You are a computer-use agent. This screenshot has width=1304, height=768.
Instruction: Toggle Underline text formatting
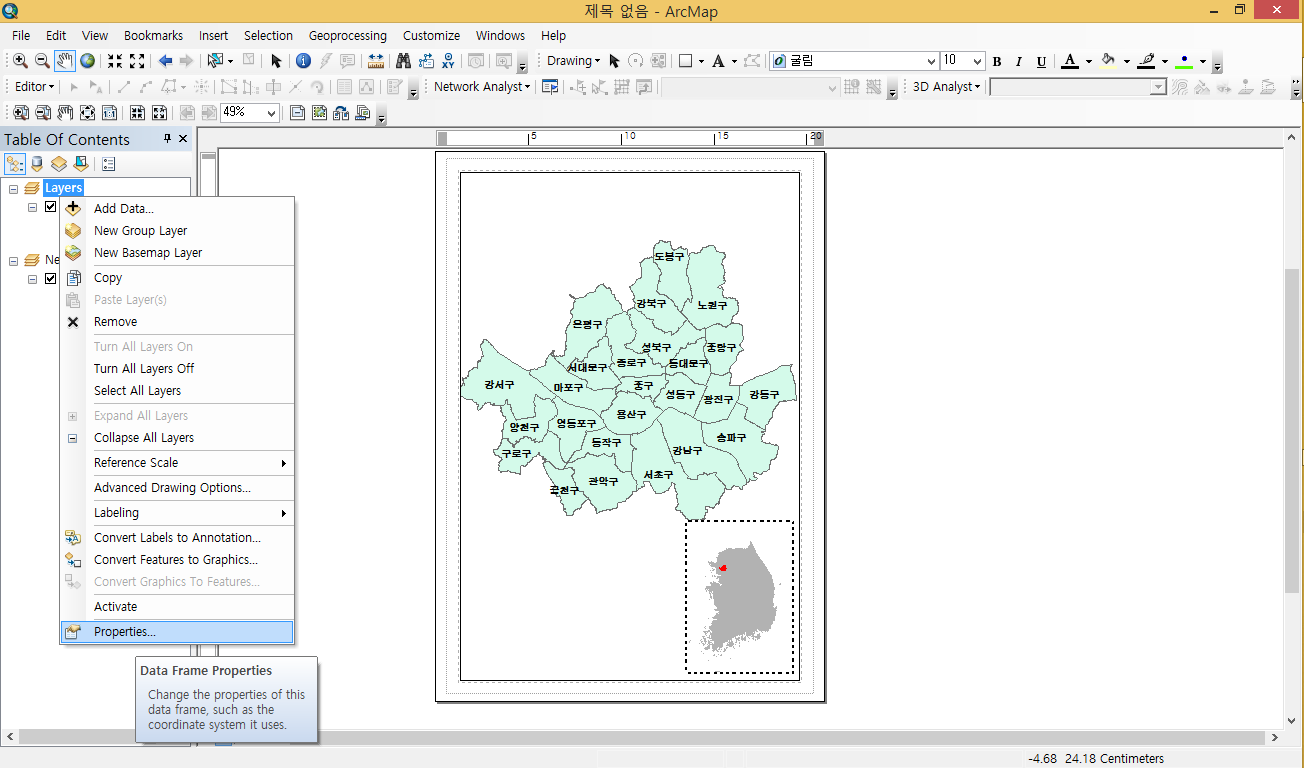[1041, 62]
